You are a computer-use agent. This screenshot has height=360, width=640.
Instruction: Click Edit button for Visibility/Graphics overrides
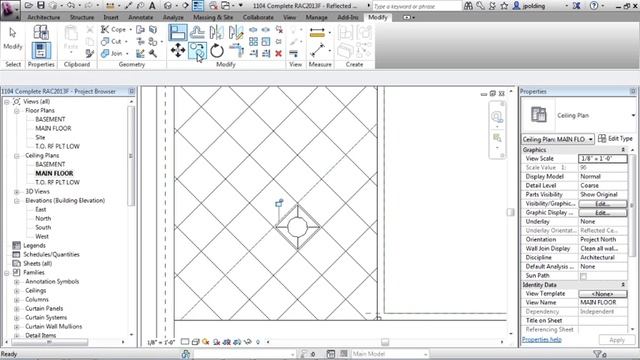point(602,204)
